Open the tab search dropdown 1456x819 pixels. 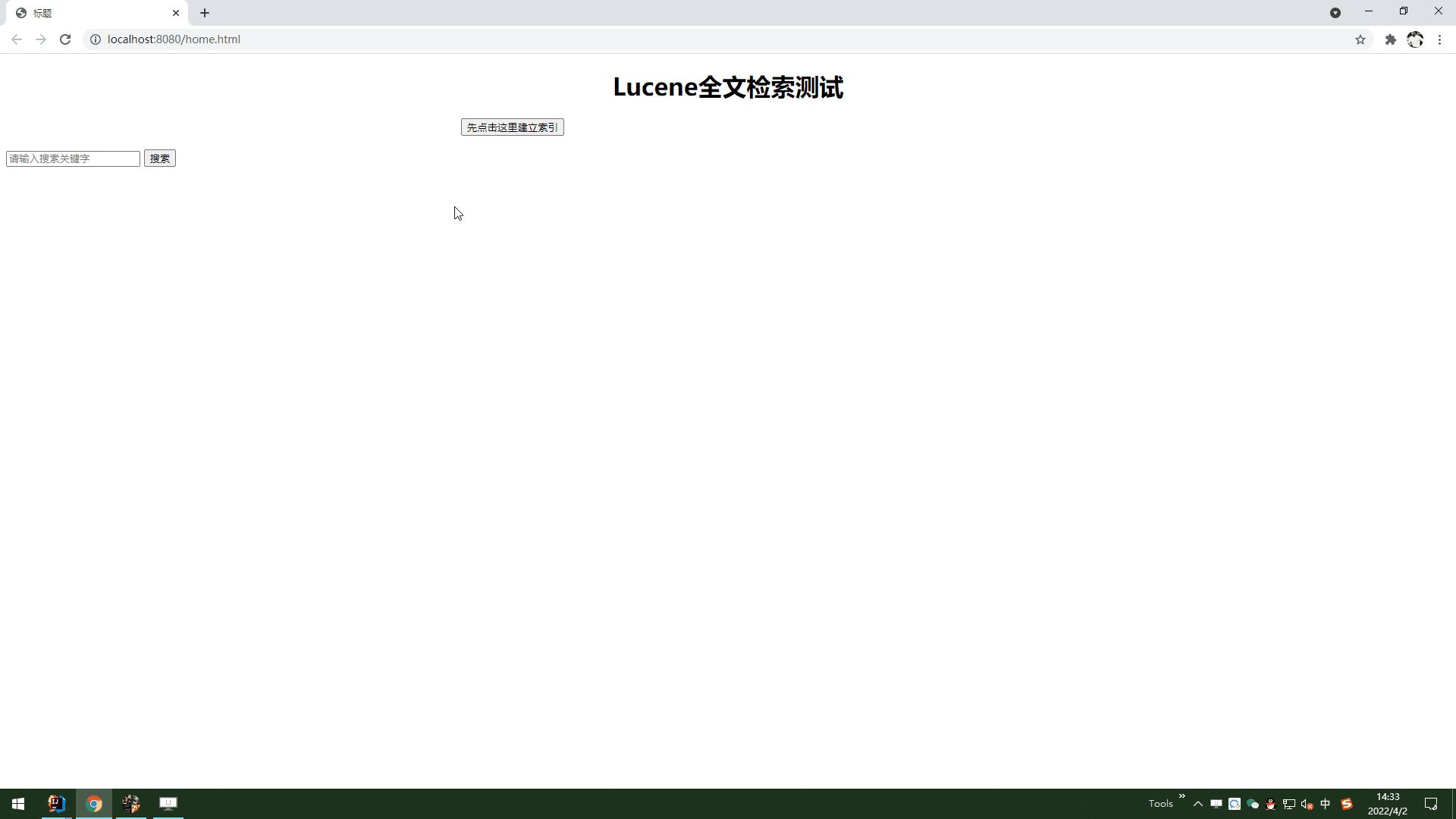coord(1335,13)
